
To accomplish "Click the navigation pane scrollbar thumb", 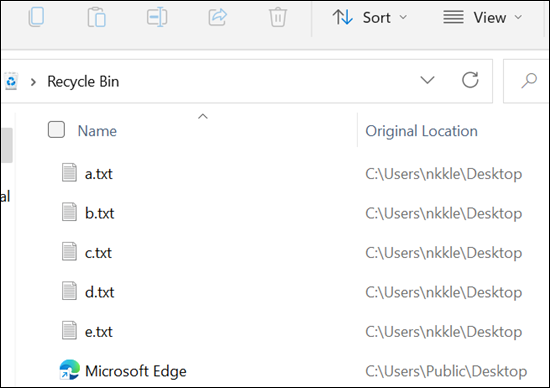I will (7, 145).
